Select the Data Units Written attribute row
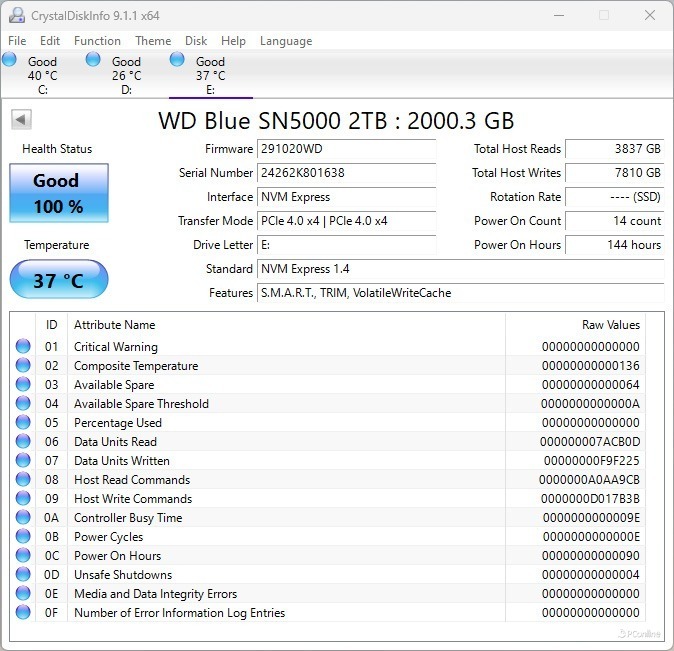The image size is (674, 651). pyautogui.click(x=122, y=461)
